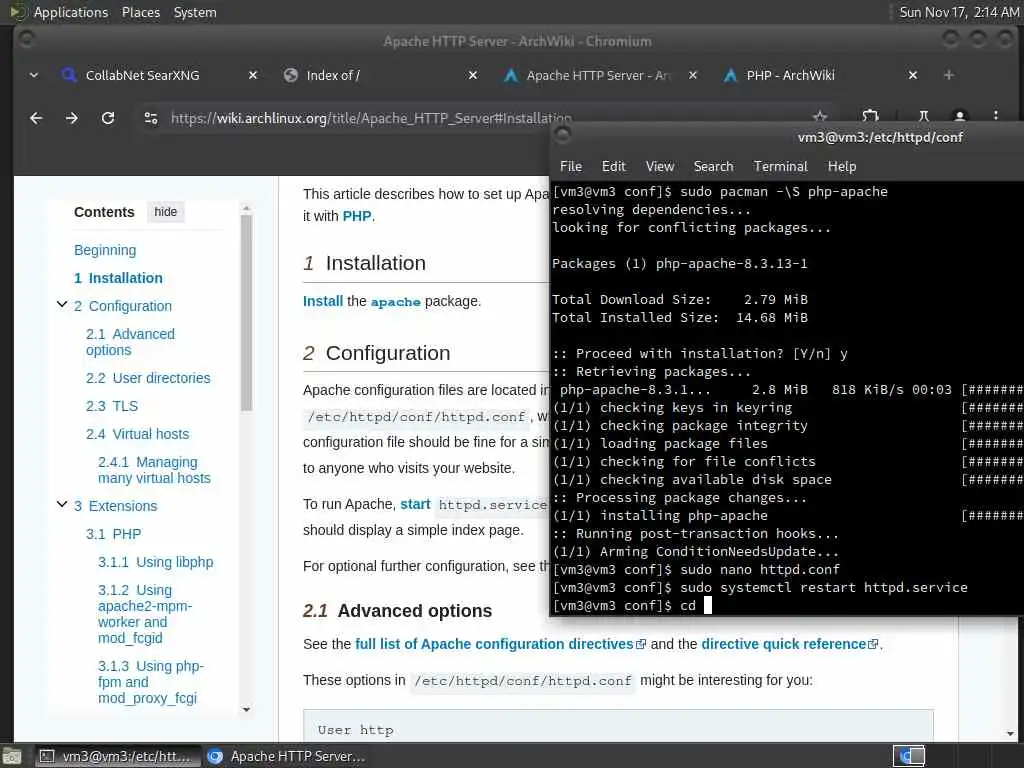Click page scrollbar down arrow at bottom right

point(1010,734)
